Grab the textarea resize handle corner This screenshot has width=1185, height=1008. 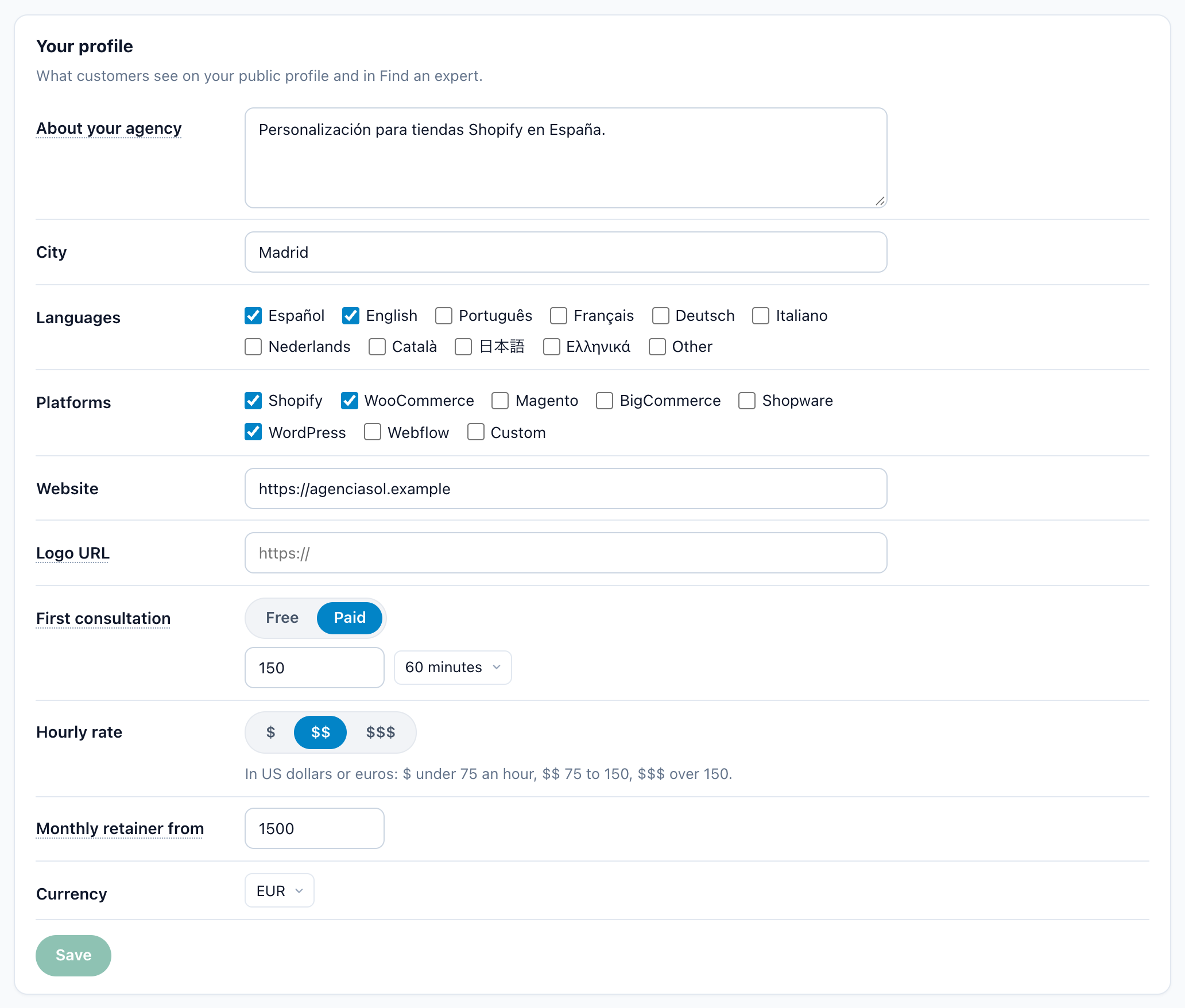pyautogui.click(x=880, y=201)
